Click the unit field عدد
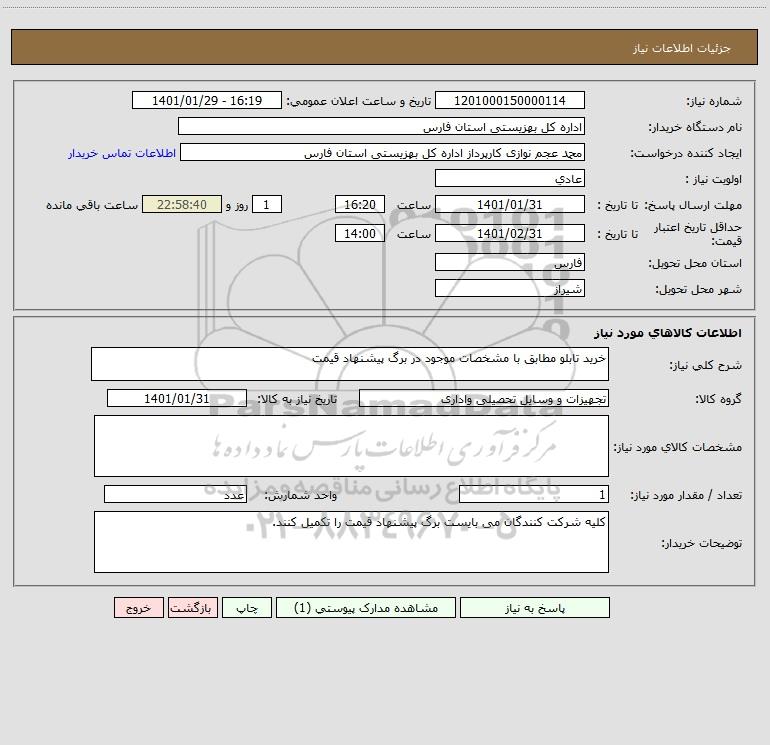770x745 pixels. [175, 494]
